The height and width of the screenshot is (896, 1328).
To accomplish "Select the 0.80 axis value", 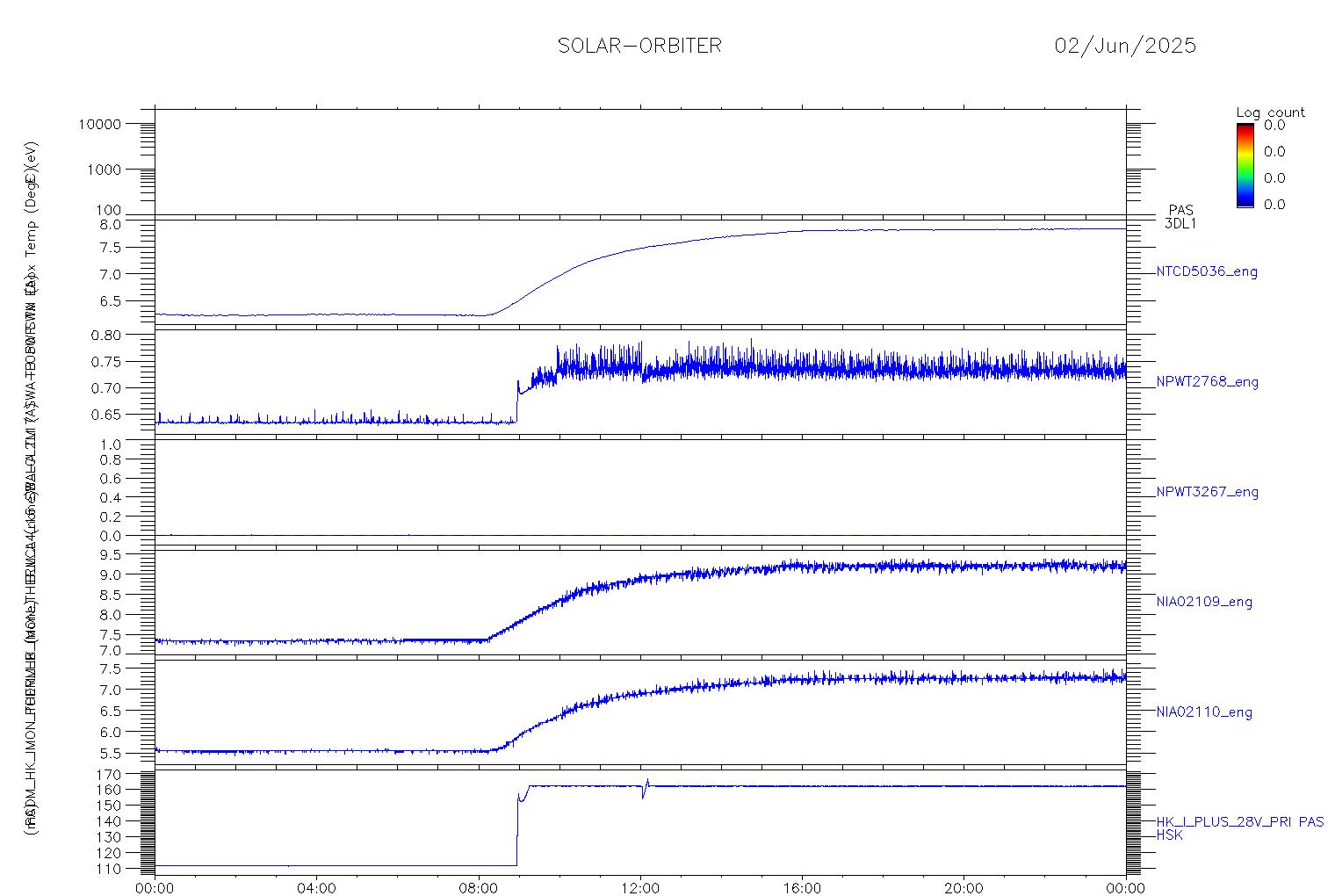I will tap(106, 335).
